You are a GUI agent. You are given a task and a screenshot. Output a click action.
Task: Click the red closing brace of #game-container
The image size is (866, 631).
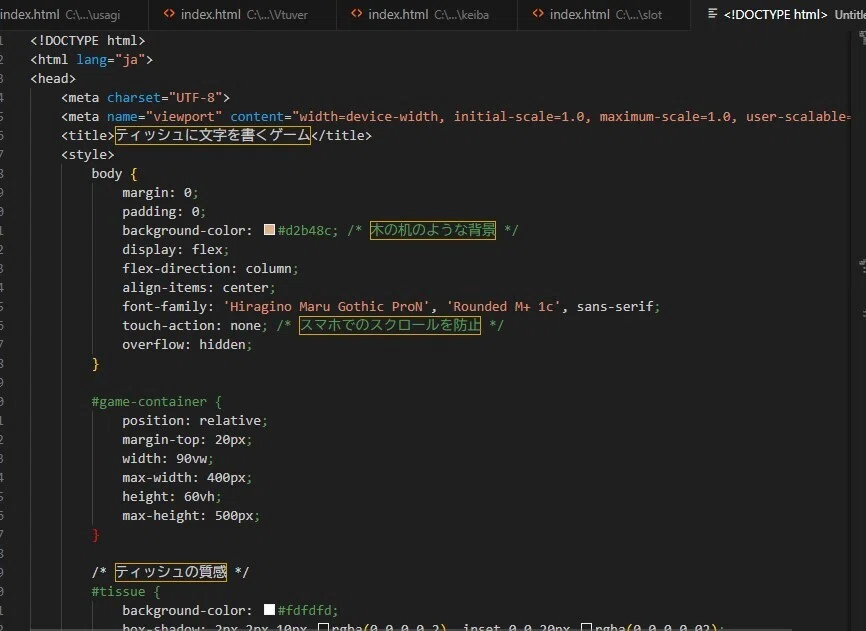[x=96, y=535]
